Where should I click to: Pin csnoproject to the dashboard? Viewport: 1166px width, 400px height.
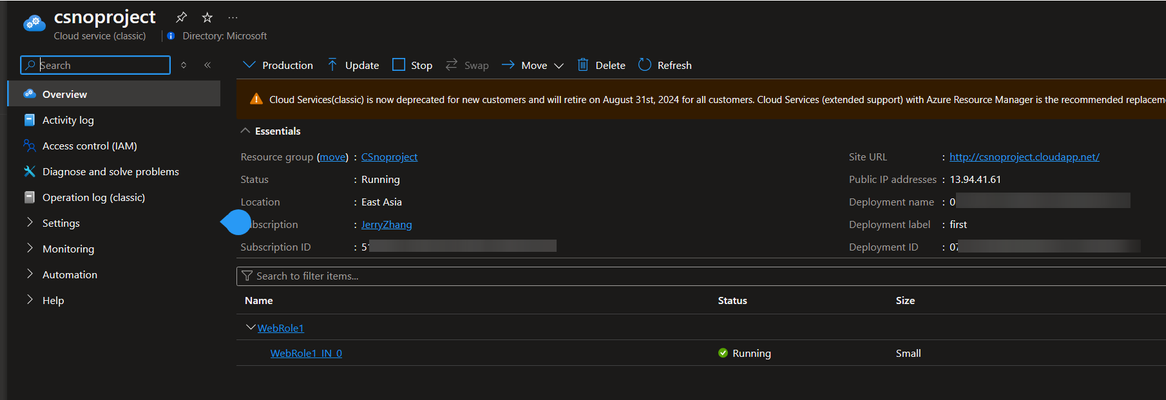point(181,17)
